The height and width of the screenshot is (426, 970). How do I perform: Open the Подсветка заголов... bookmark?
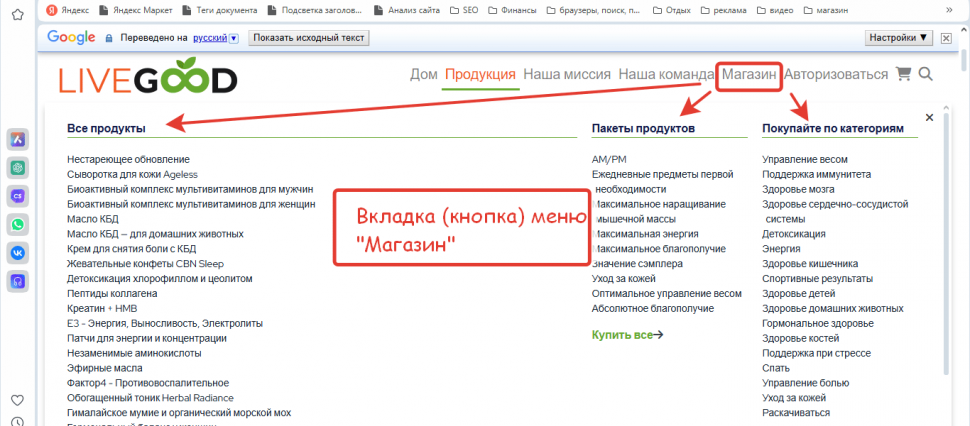(x=314, y=10)
